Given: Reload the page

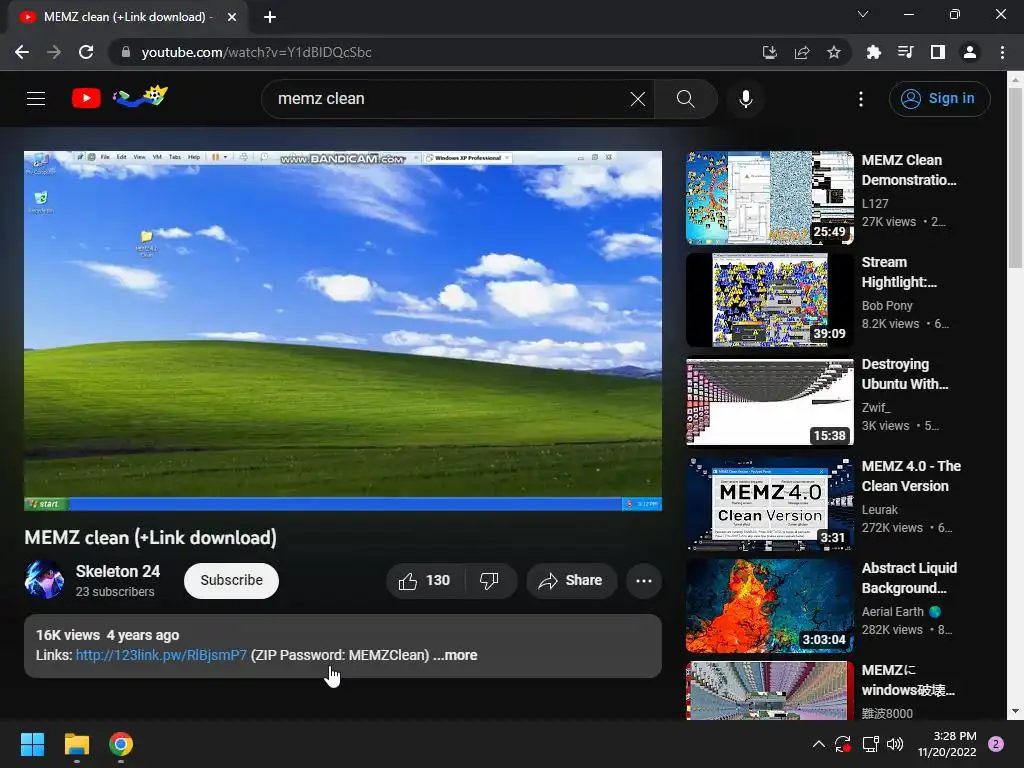Looking at the screenshot, I should [x=86, y=52].
